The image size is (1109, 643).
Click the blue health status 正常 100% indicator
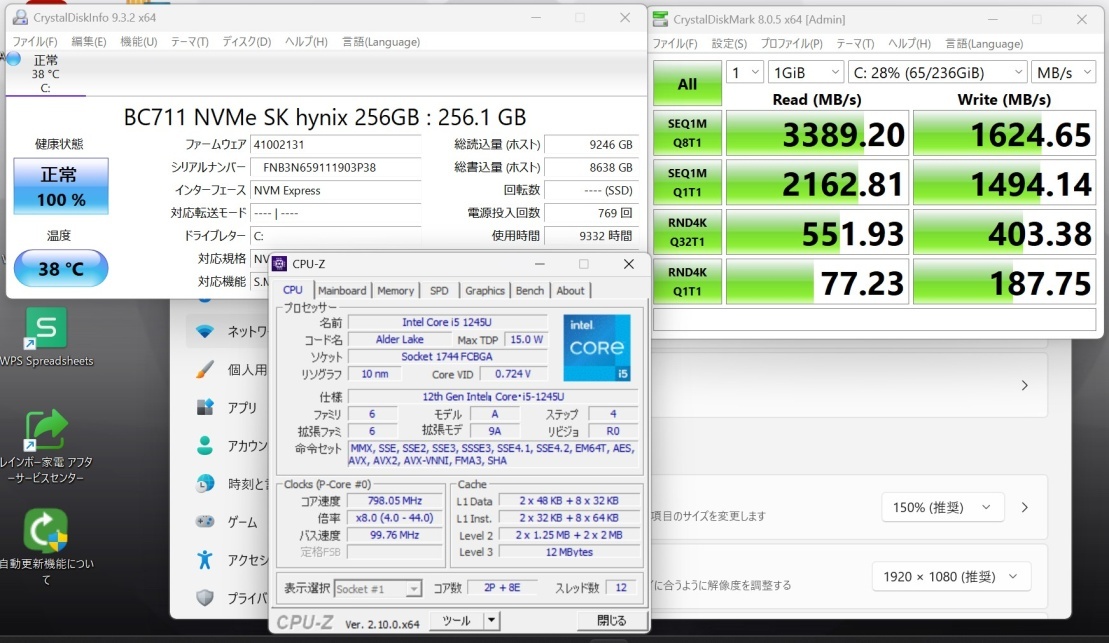pos(60,186)
